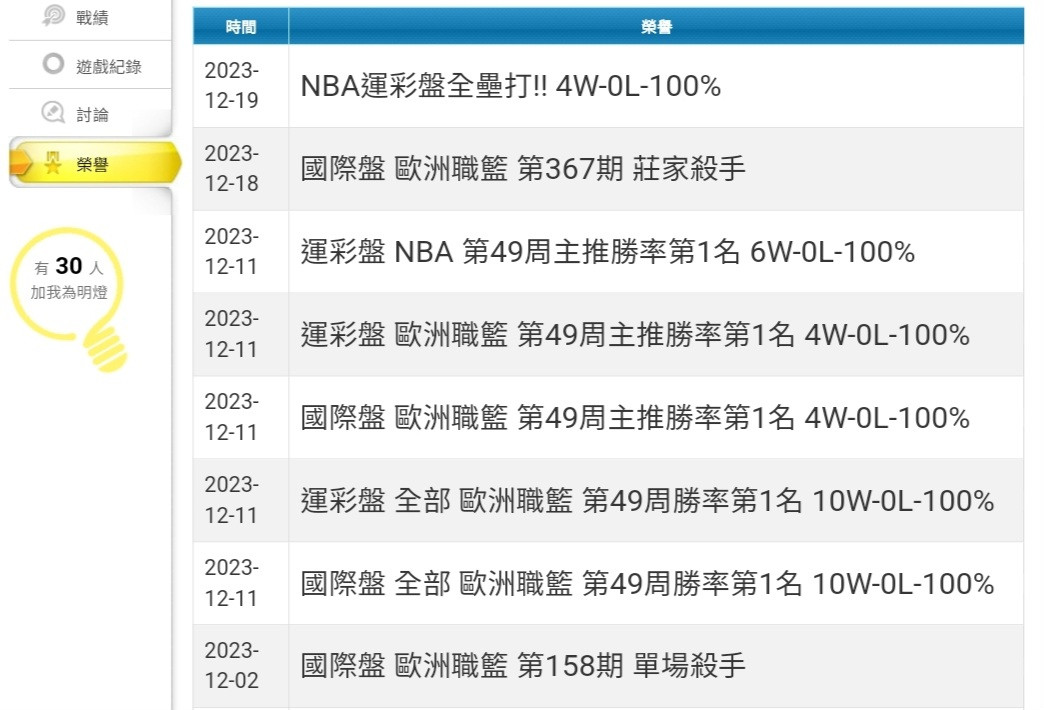Click the 榮譽 star medal icon
Screen dimensions: 1044x710
pos(52,162)
